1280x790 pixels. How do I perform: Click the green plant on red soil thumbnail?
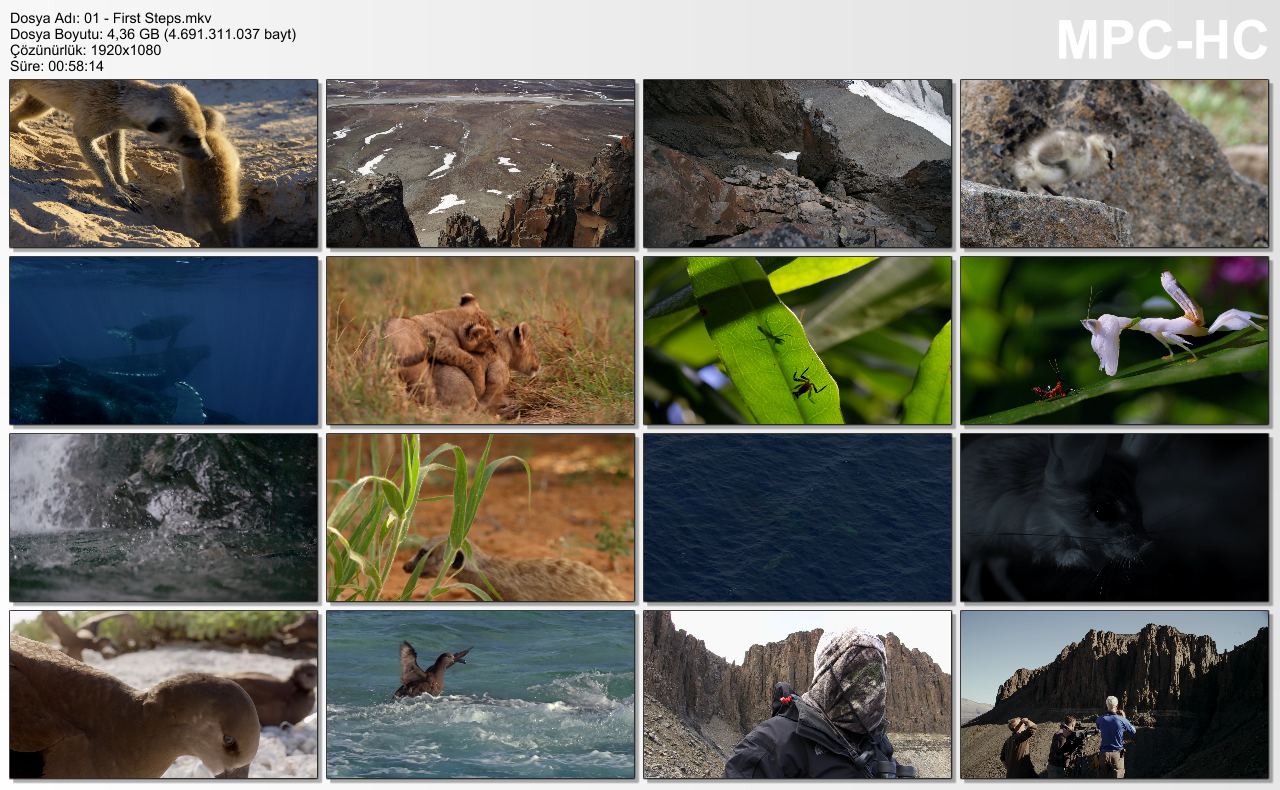point(480,517)
